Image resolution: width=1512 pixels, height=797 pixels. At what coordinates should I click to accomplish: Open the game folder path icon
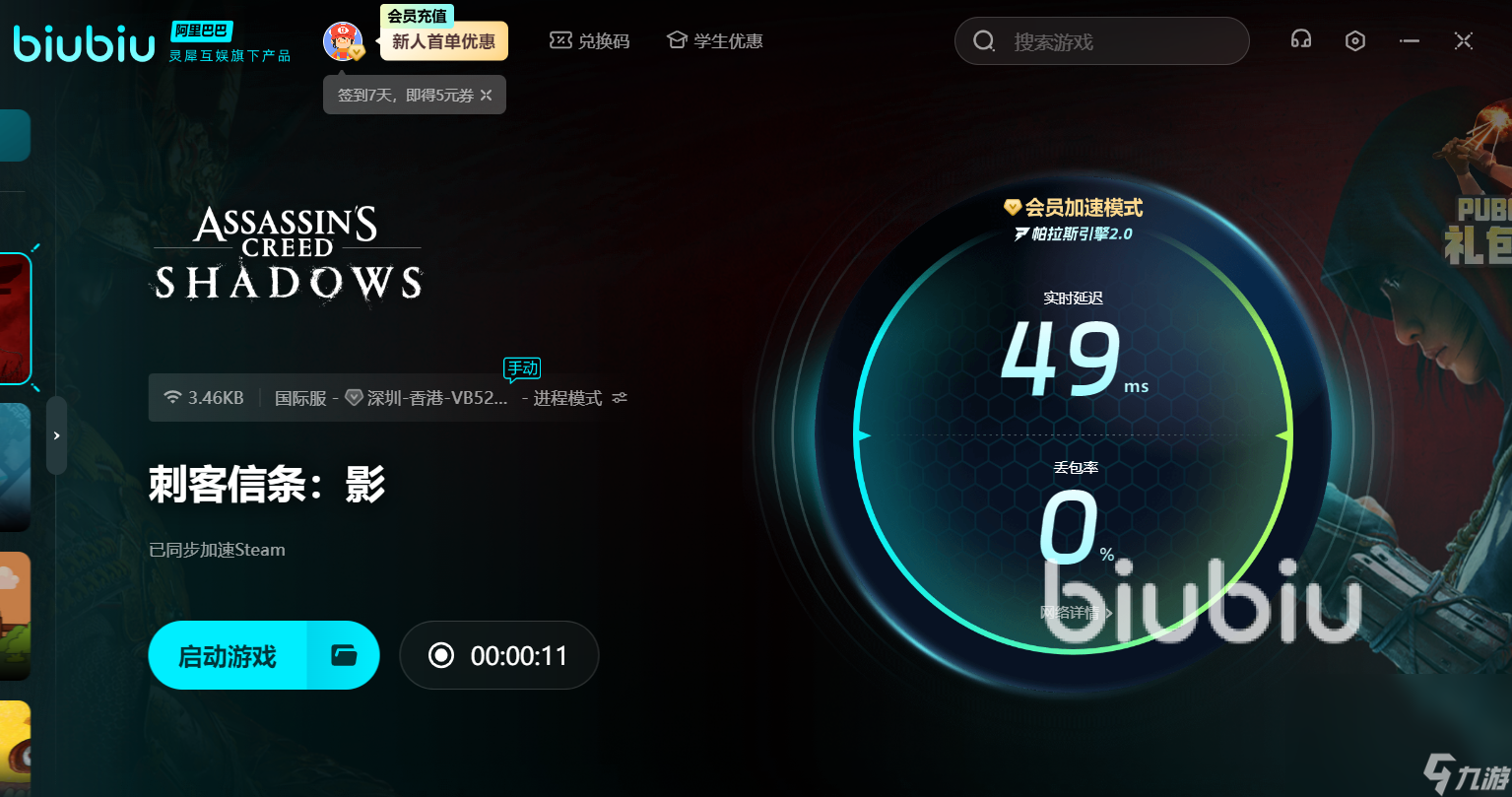344,655
